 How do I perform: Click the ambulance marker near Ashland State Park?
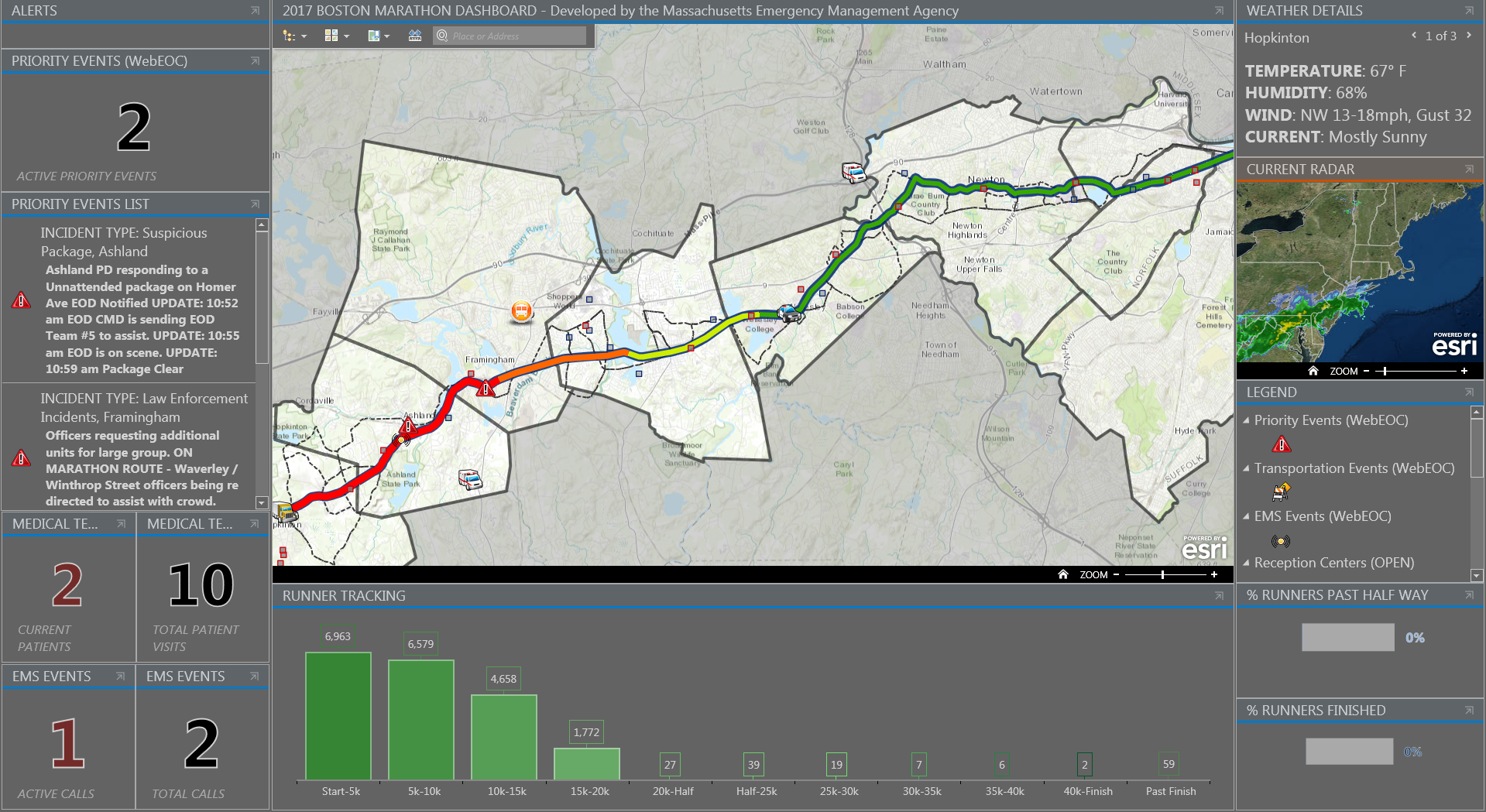click(470, 479)
